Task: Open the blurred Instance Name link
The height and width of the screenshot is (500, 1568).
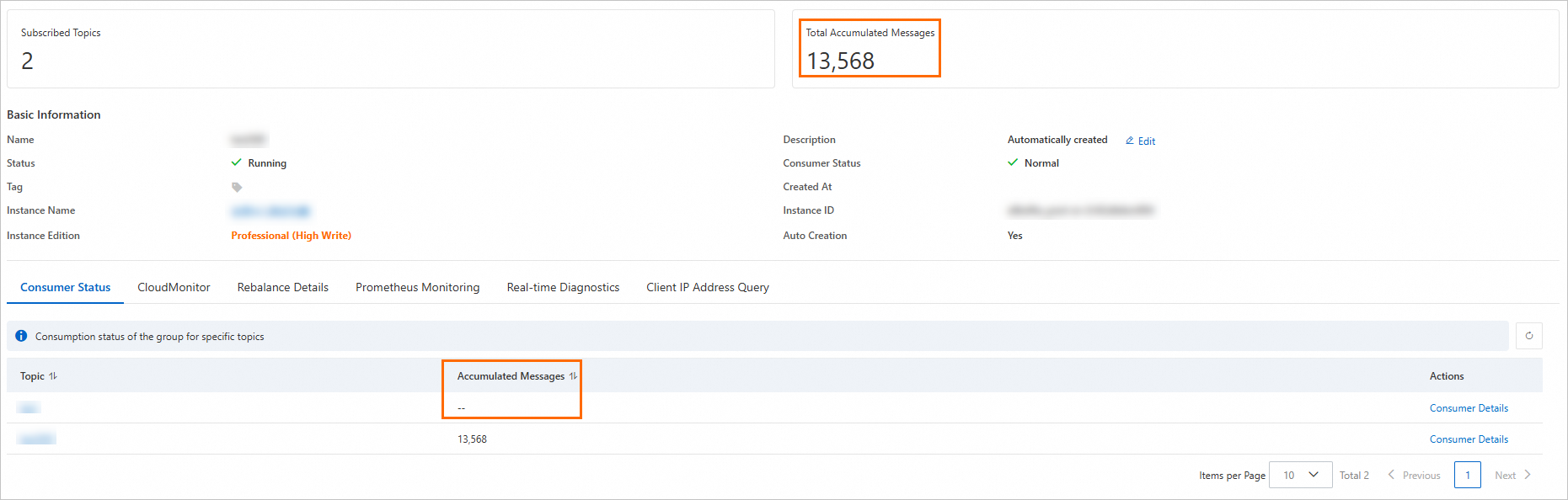Action: [271, 210]
